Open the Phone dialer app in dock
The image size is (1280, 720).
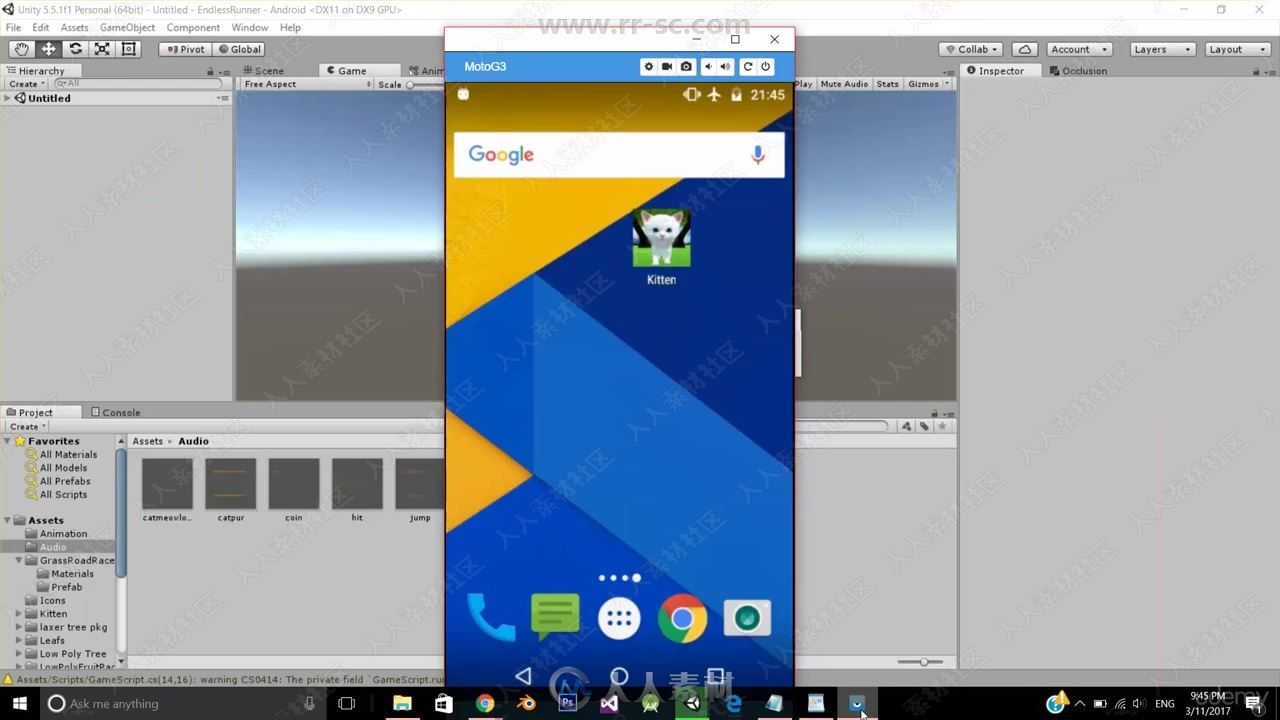(x=491, y=619)
